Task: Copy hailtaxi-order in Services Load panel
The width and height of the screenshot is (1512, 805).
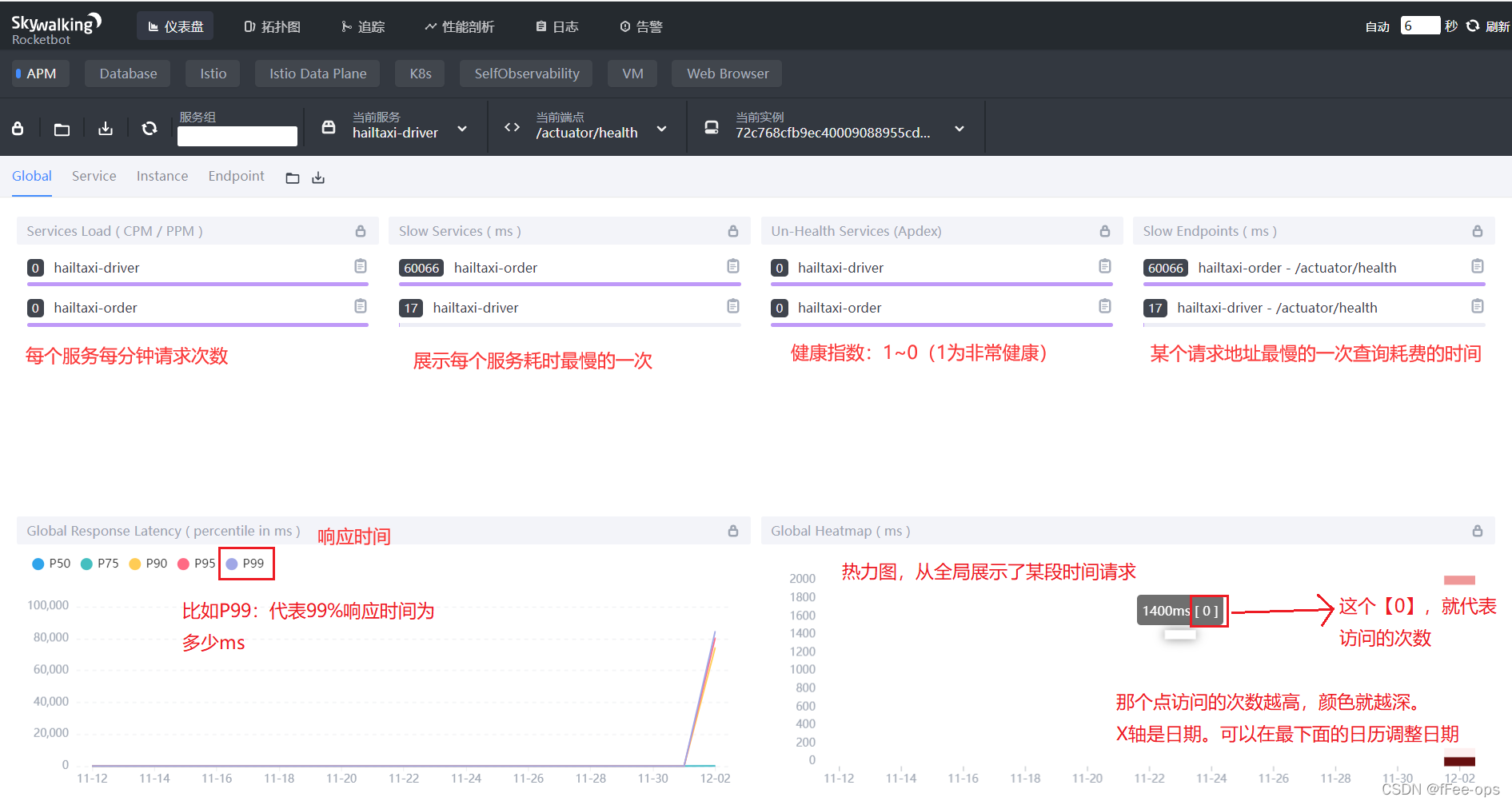Action: click(361, 306)
